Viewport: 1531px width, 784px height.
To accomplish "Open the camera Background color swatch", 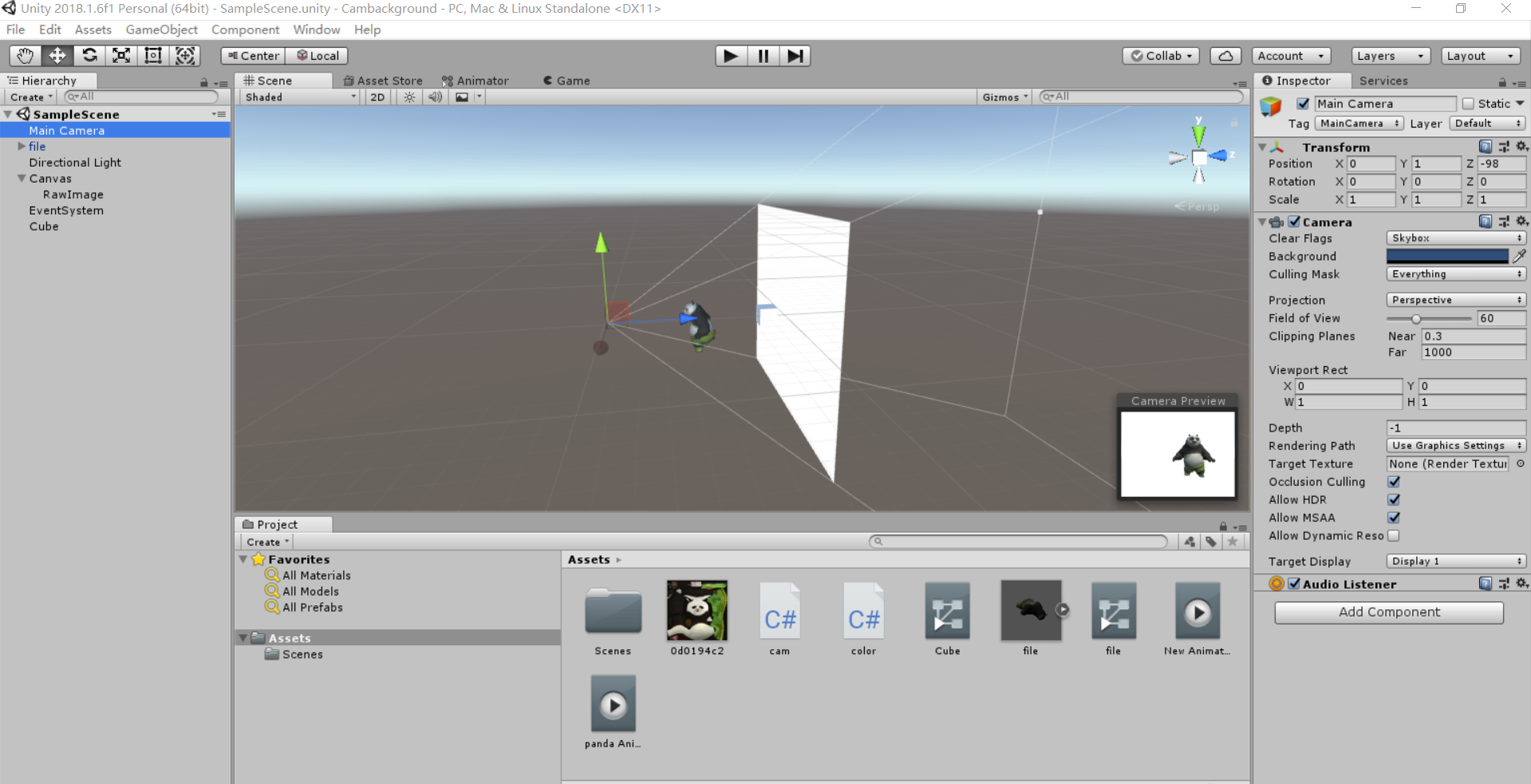I will pos(1447,256).
